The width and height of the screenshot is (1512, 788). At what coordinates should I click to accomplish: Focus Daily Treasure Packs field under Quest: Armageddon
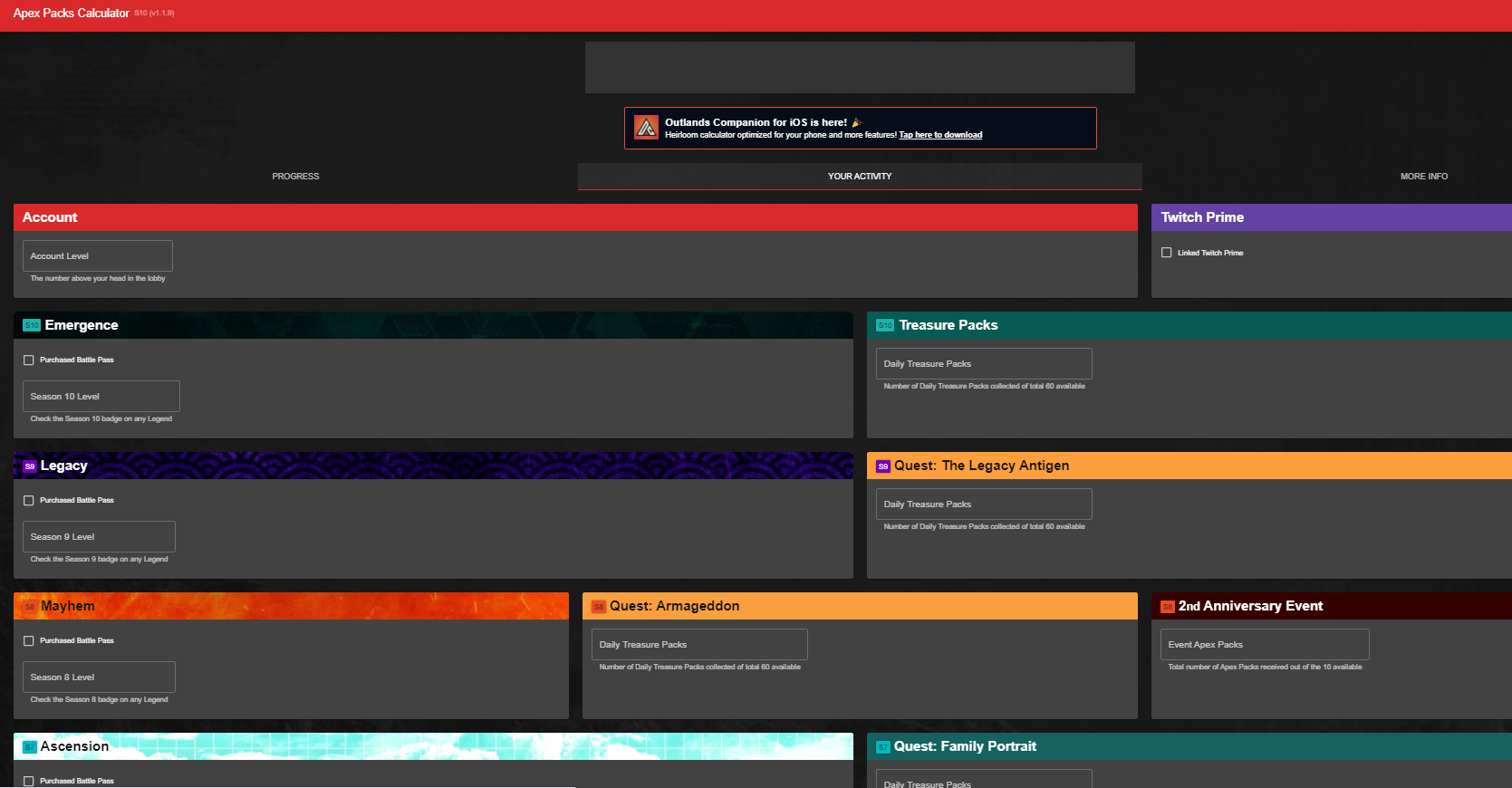click(699, 644)
